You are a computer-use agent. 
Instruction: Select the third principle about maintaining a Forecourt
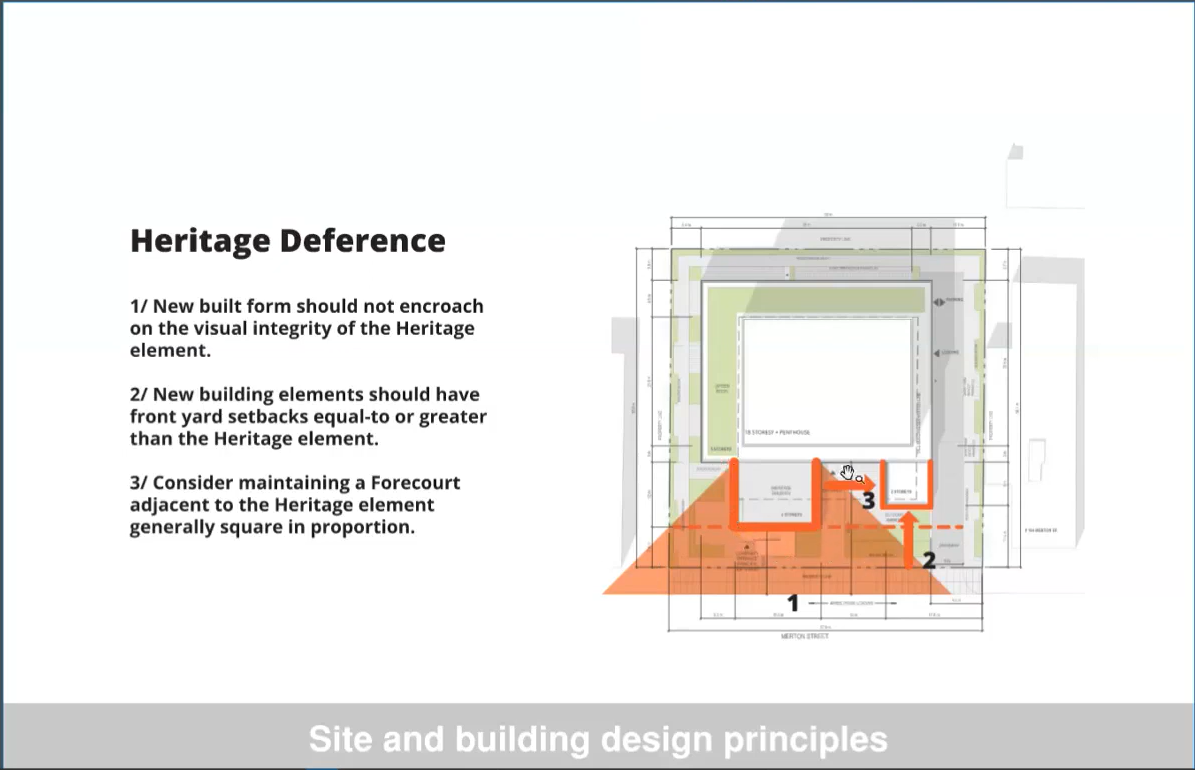295,505
